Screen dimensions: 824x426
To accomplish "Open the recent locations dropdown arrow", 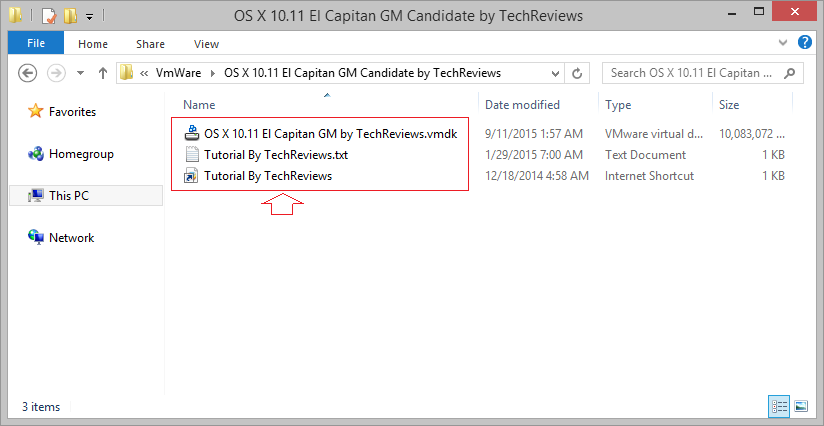I will (80, 73).
